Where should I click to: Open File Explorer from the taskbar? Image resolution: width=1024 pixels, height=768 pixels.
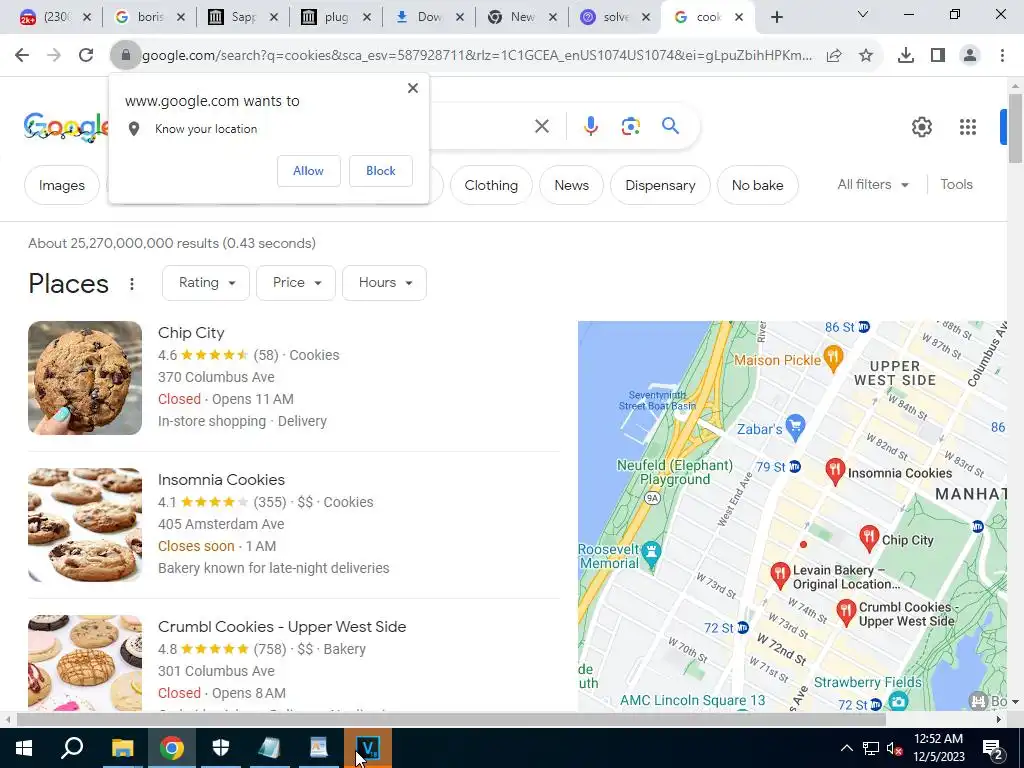click(122, 748)
